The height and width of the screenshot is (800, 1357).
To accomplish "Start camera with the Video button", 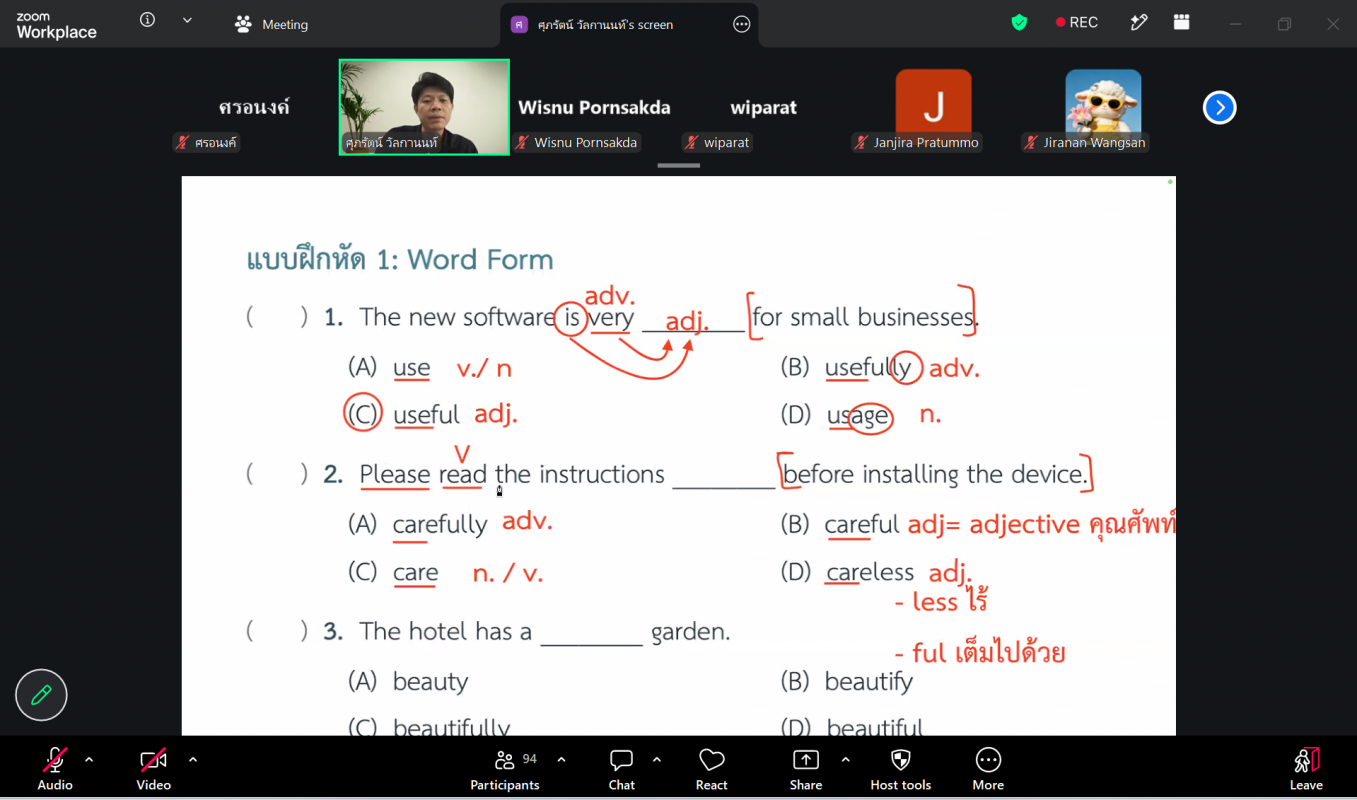I will click(153, 769).
